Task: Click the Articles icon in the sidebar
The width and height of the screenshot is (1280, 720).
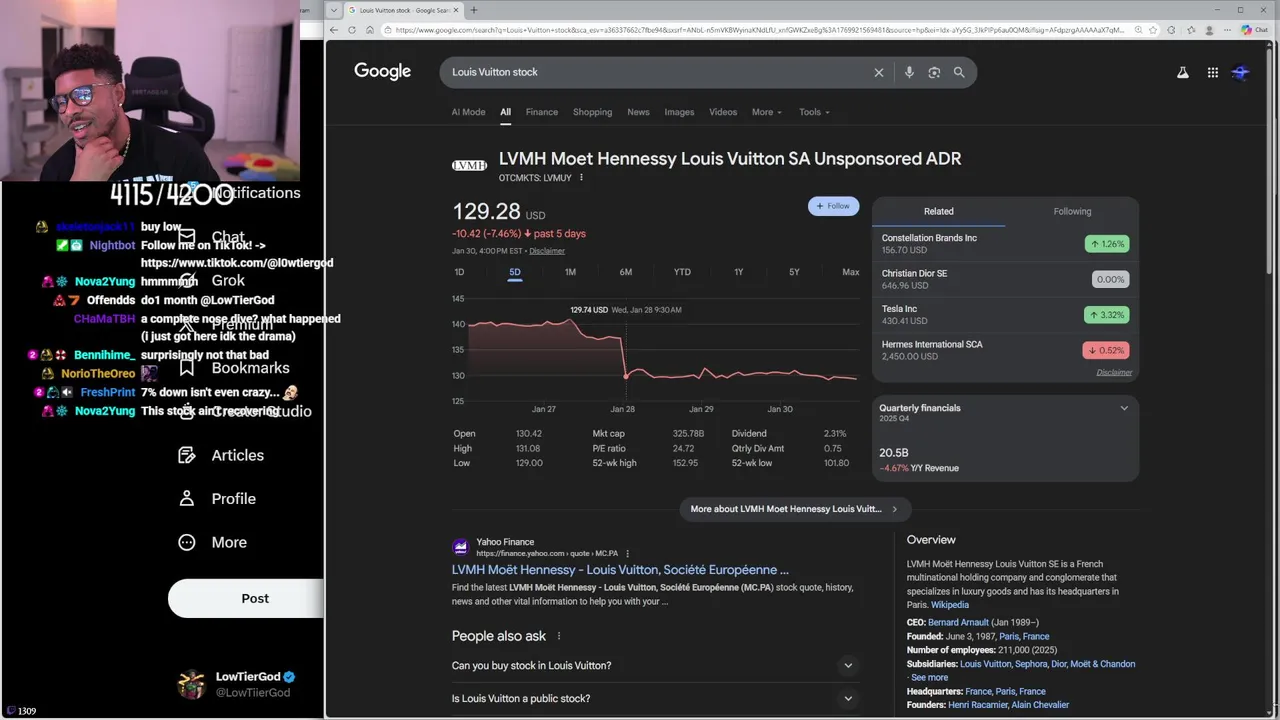Action: tap(187, 455)
